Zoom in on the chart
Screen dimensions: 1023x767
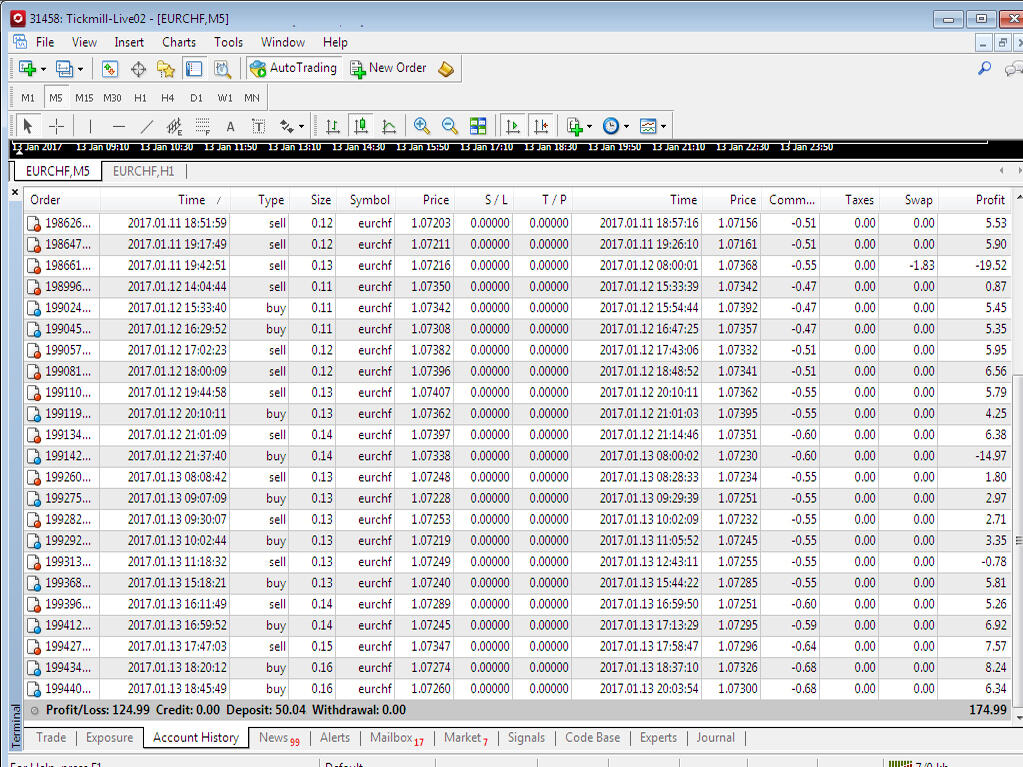pos(421,126)
